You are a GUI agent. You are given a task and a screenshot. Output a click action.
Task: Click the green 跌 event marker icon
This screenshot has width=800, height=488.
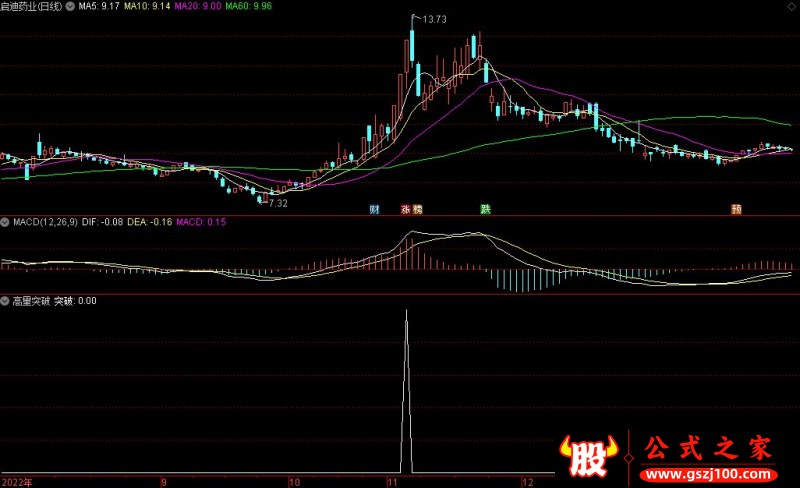click(485, 209)
